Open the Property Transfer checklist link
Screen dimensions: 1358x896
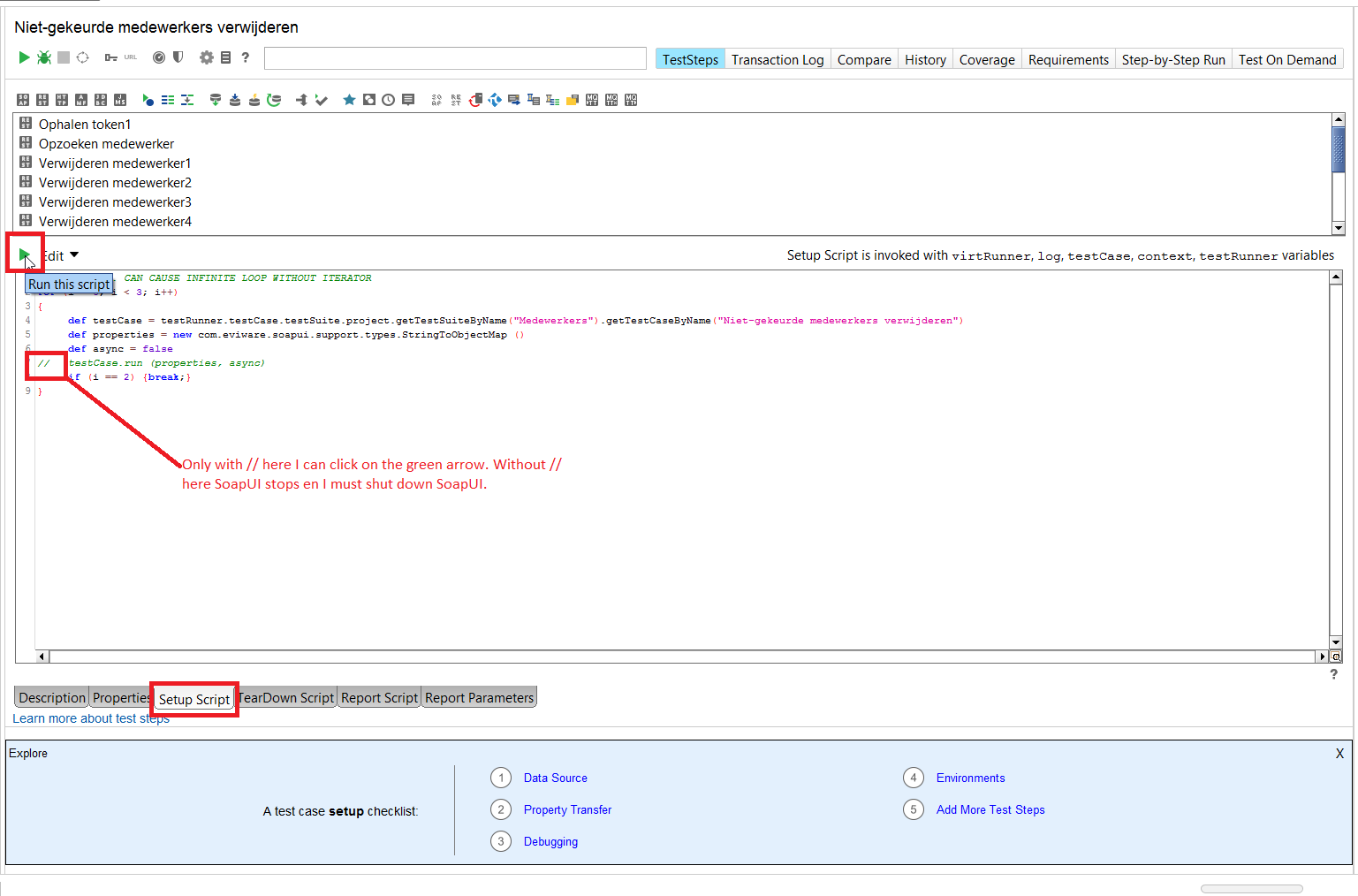click(567, 809)
